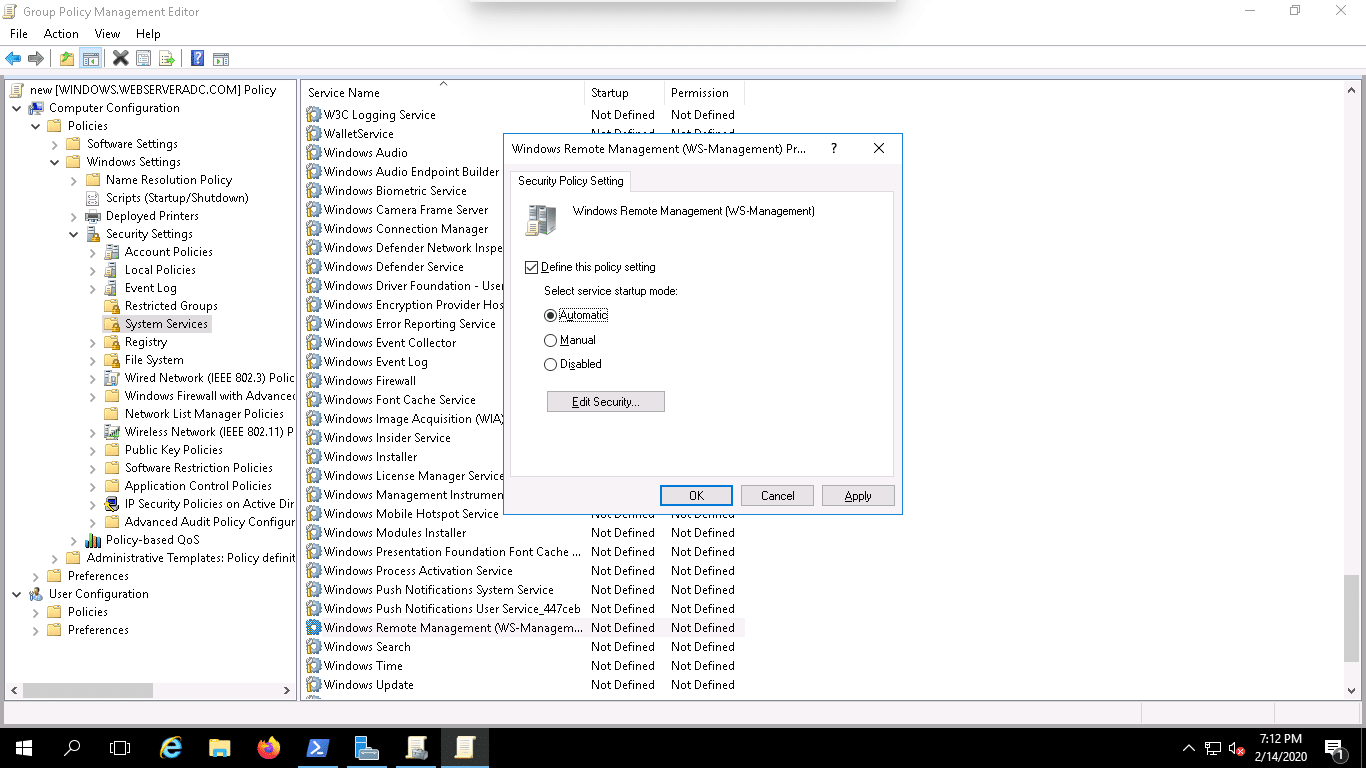The width and height of the screenshot is (1366, 768).
Task: Open the Windows Start menu
Action: tap(24, 748)
